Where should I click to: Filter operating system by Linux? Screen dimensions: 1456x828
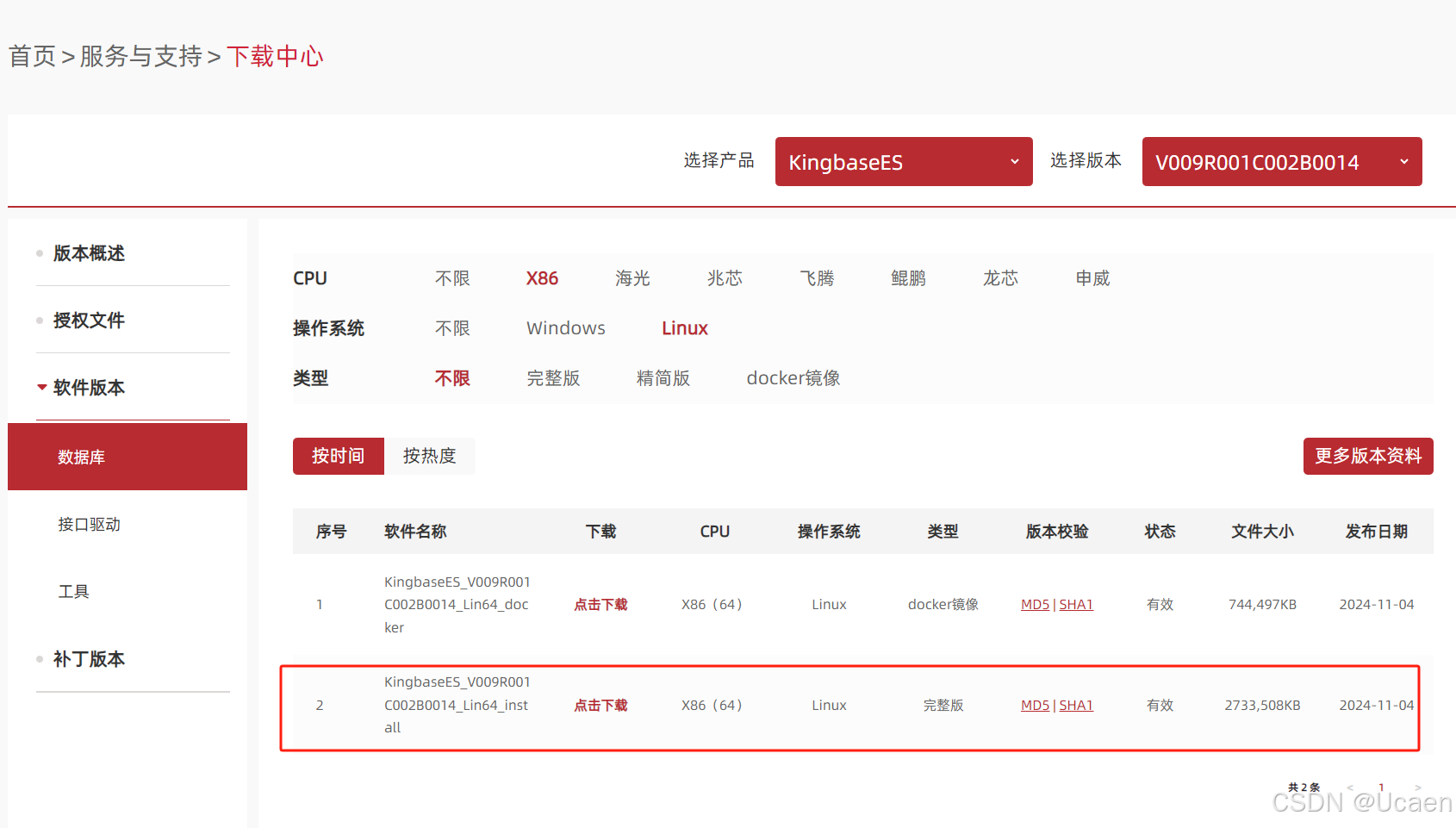(685, 328)
